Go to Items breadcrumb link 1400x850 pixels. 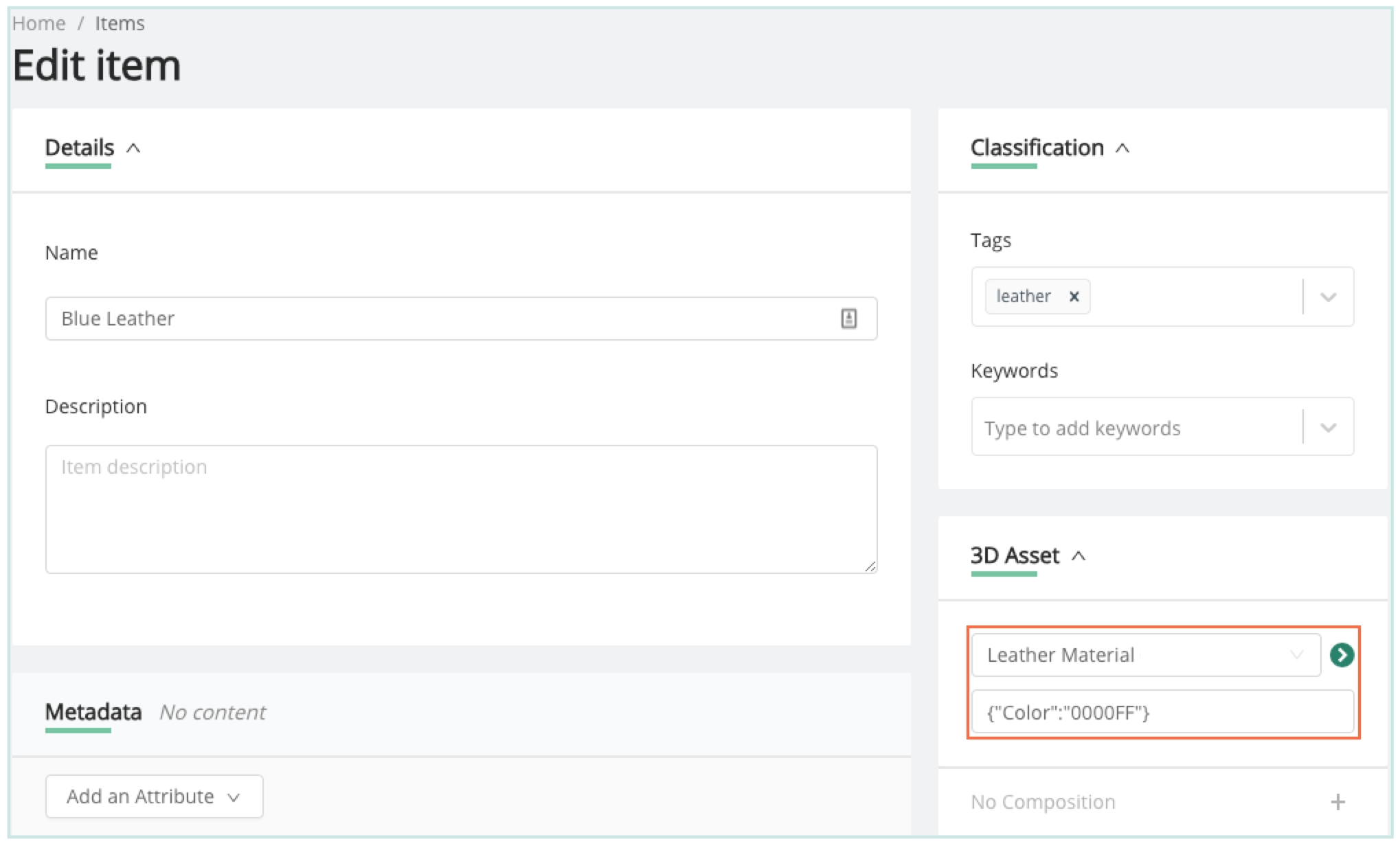(120, 23)
